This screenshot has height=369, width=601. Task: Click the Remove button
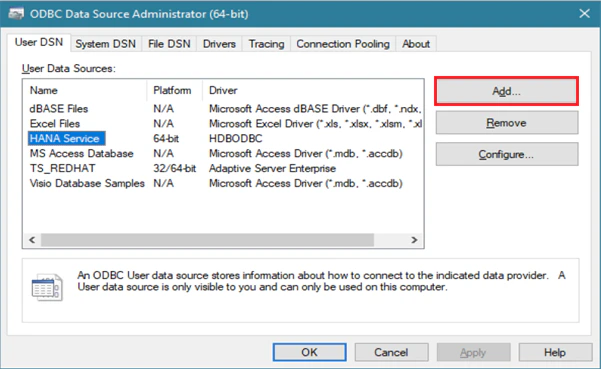507,123
